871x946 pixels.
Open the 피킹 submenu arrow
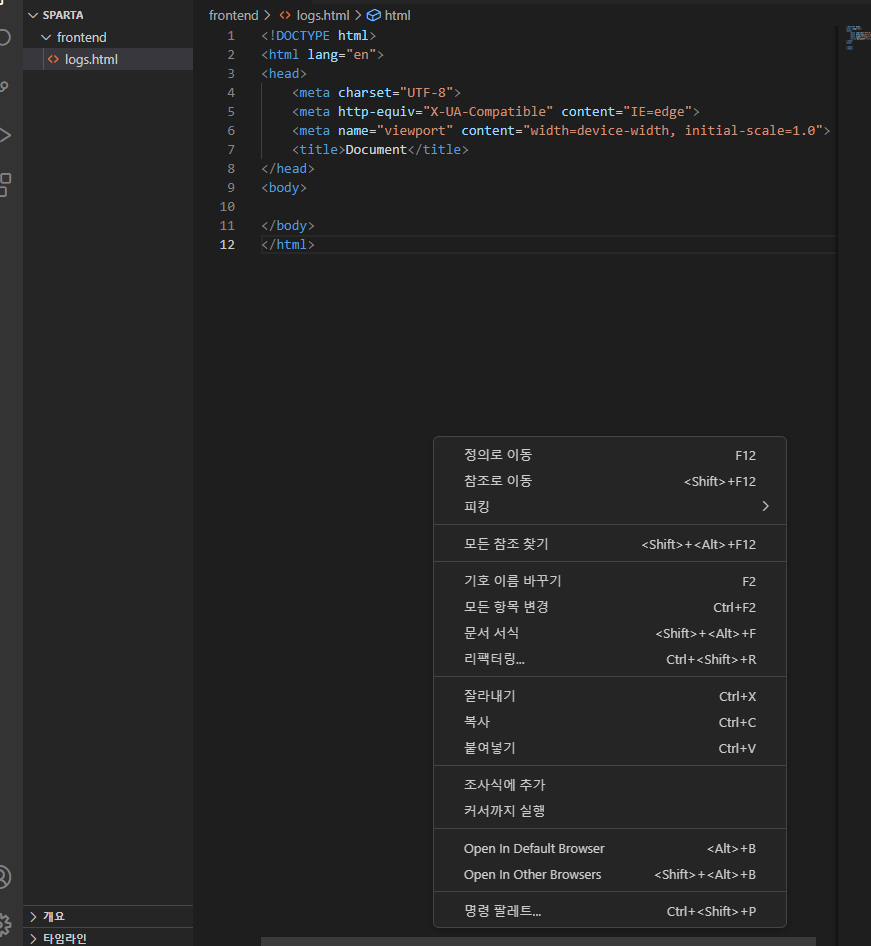pyautogui.click(x=765, y=506)
